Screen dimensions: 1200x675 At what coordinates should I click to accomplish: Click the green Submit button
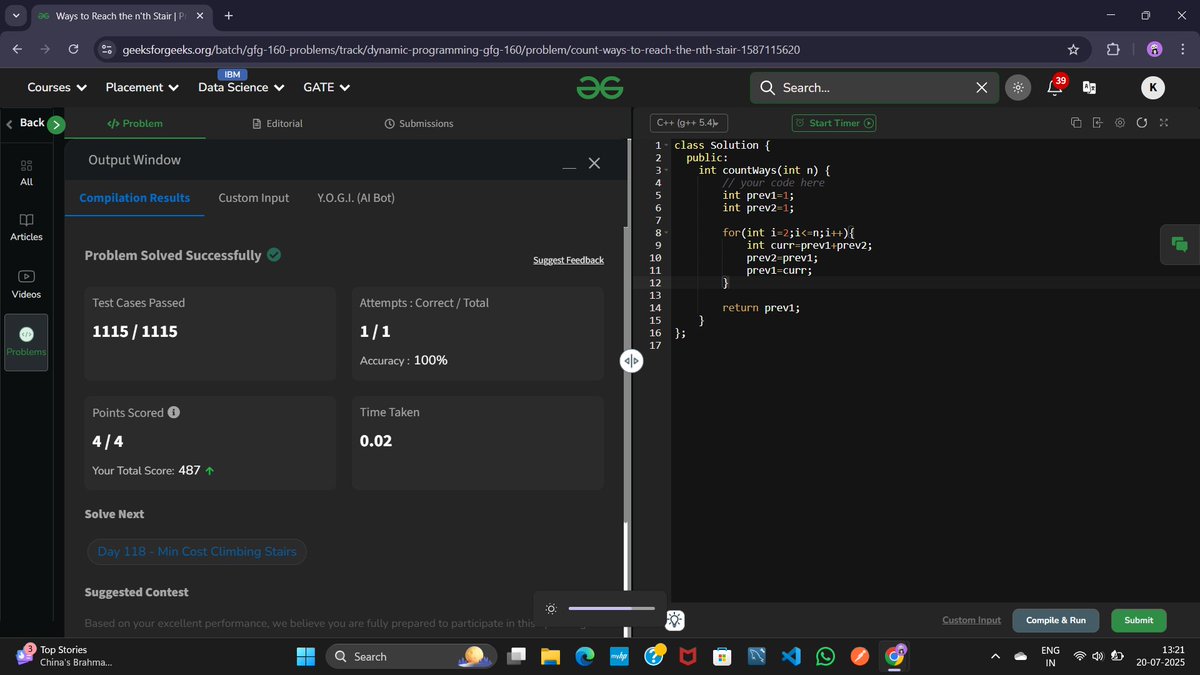[1138, 620]
